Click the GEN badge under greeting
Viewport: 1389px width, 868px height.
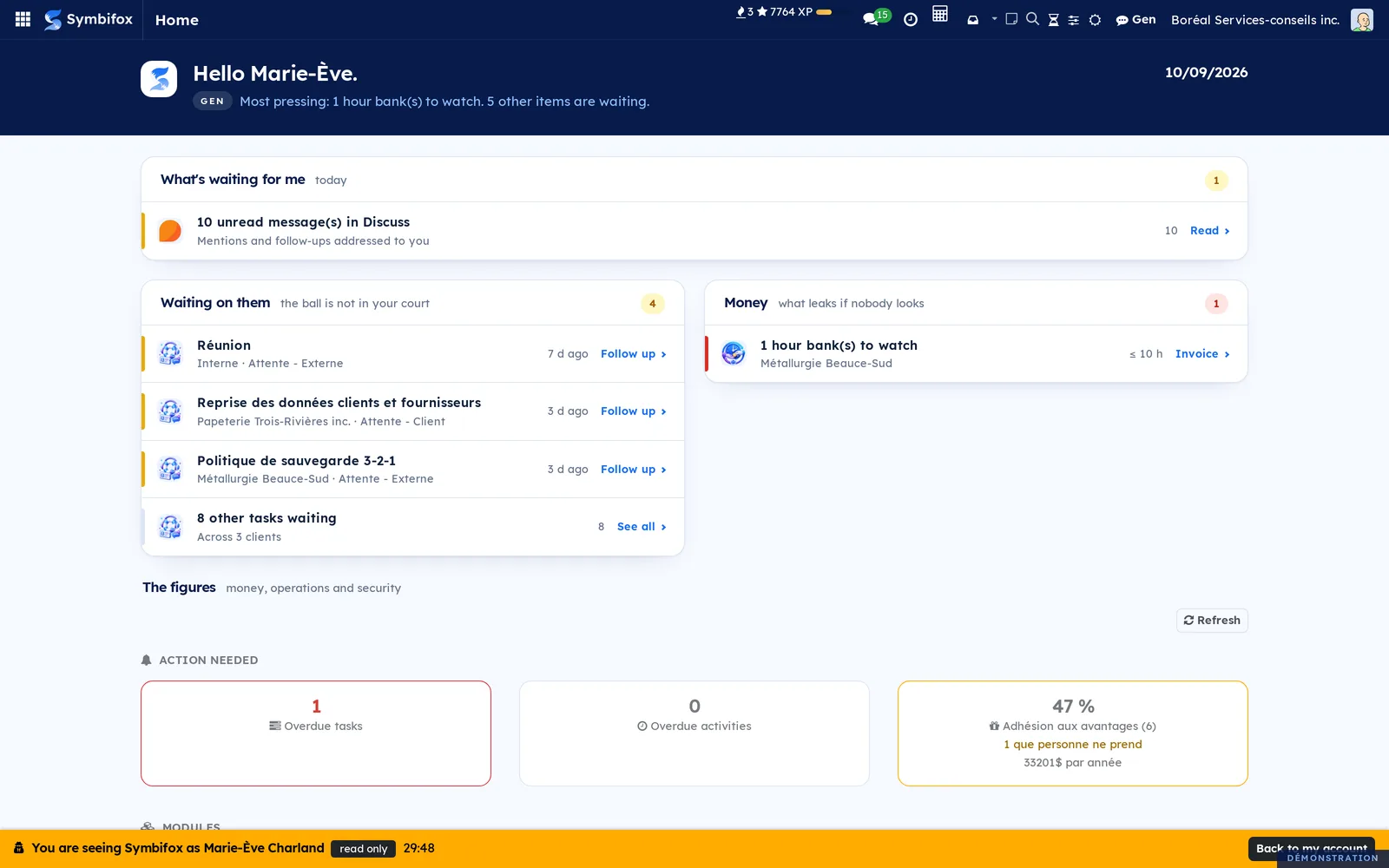[x=213, y=102]
